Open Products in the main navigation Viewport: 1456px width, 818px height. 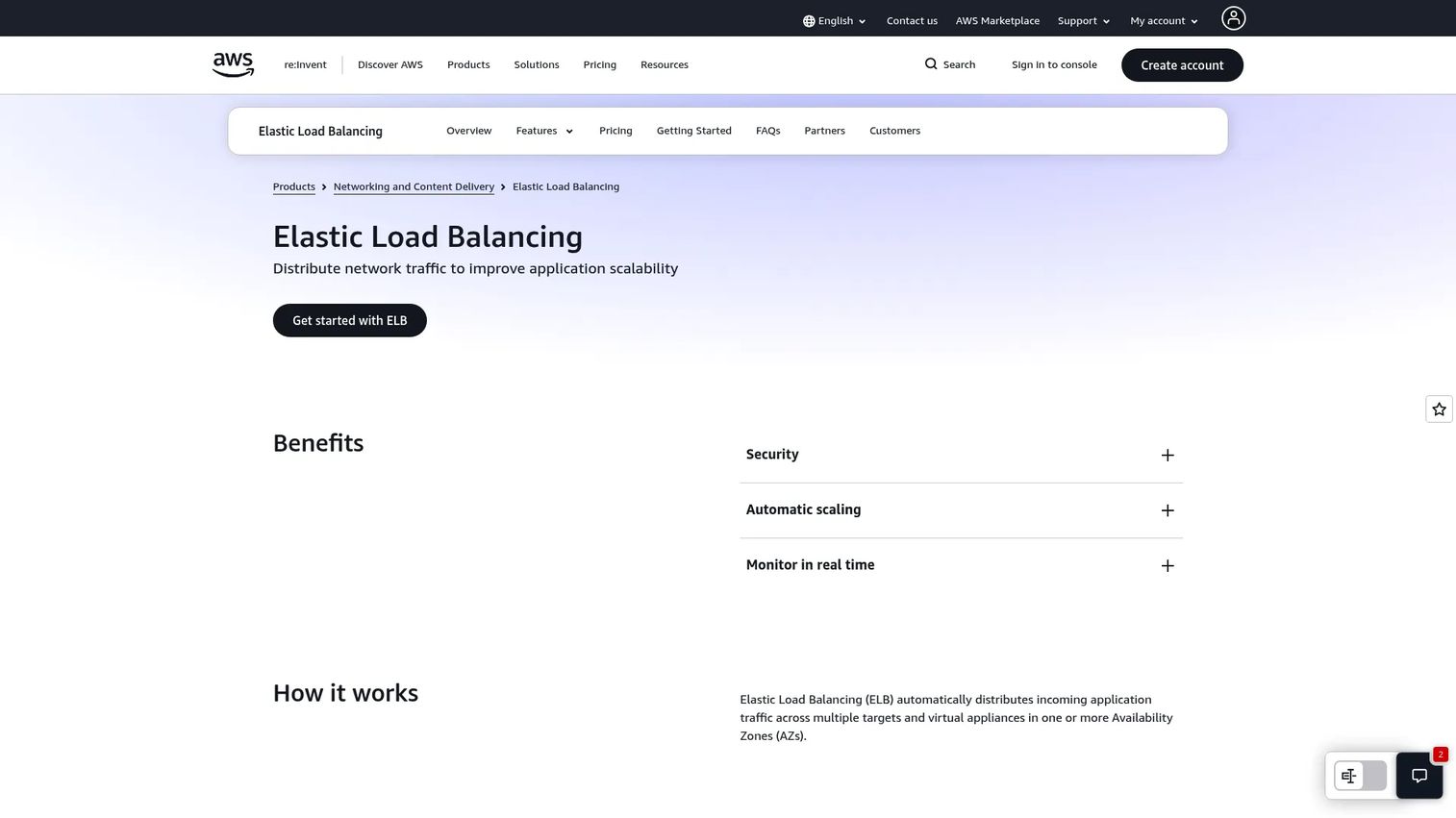(x=468, y=65)
